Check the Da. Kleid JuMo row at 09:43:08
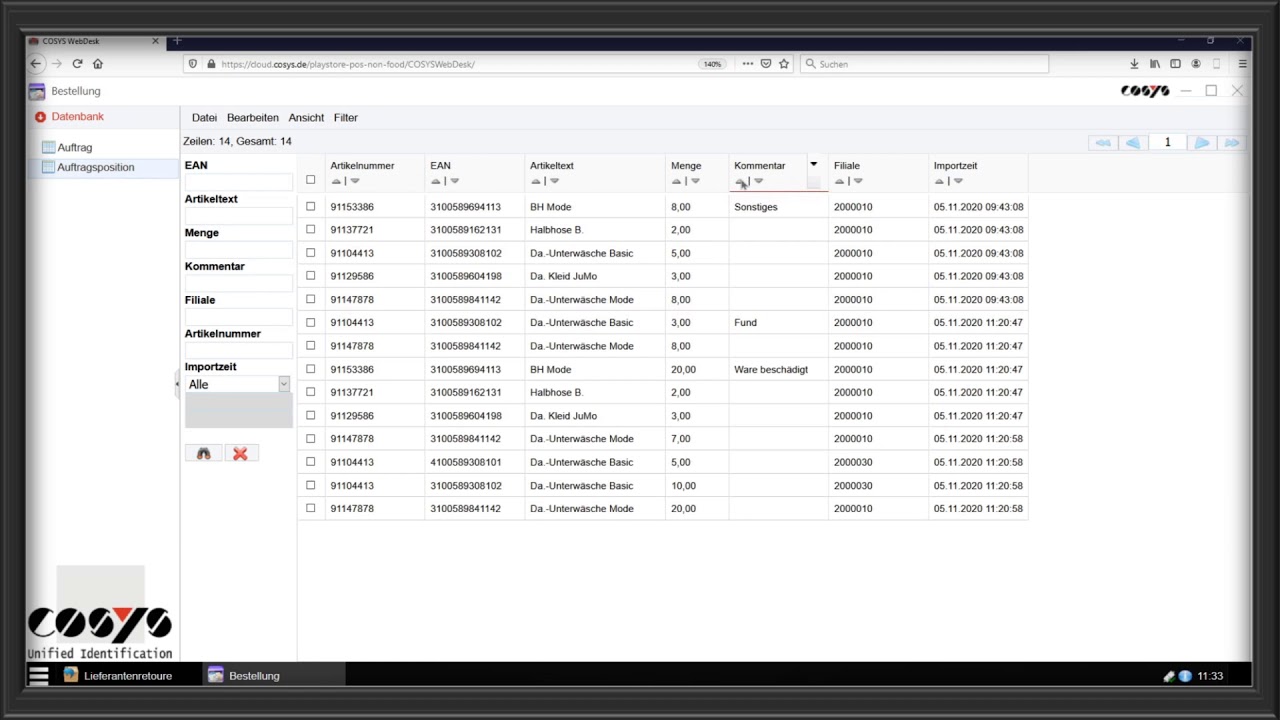Image resolution: width=1280 pixels, height=720 pixels. point(311,276)
